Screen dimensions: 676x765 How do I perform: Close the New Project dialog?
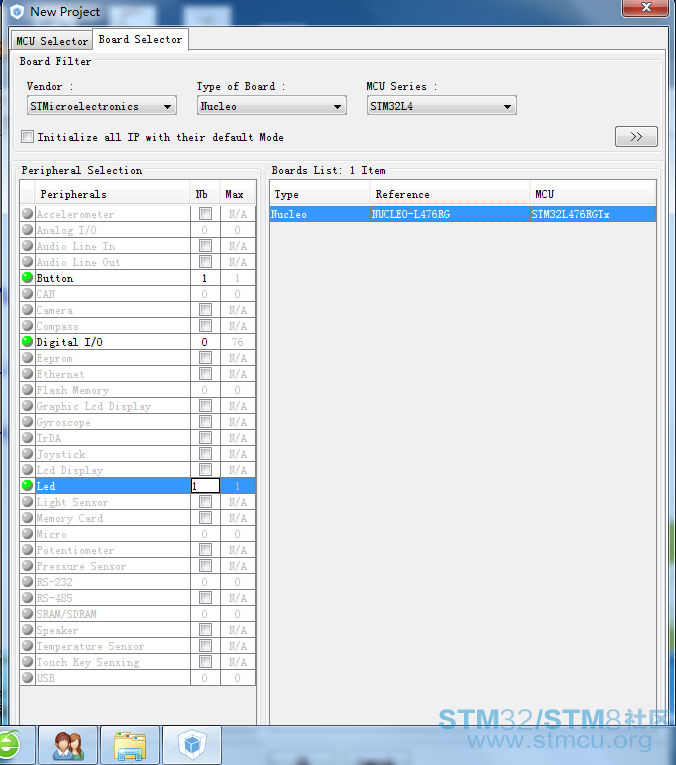point(645,7)
